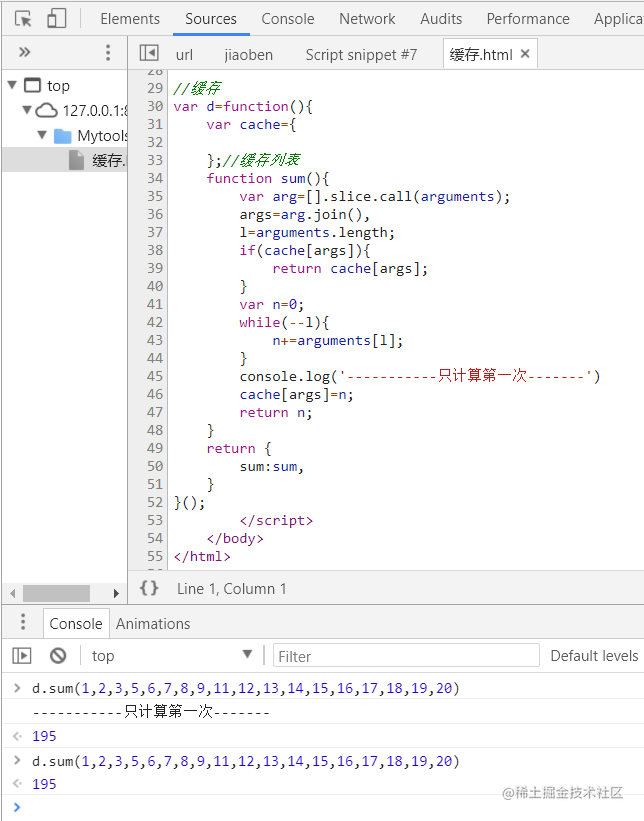Viewport: 644px width, 821px height.
Task: Click navigator scrollbar left arrow
Action: tap(13, 593)
